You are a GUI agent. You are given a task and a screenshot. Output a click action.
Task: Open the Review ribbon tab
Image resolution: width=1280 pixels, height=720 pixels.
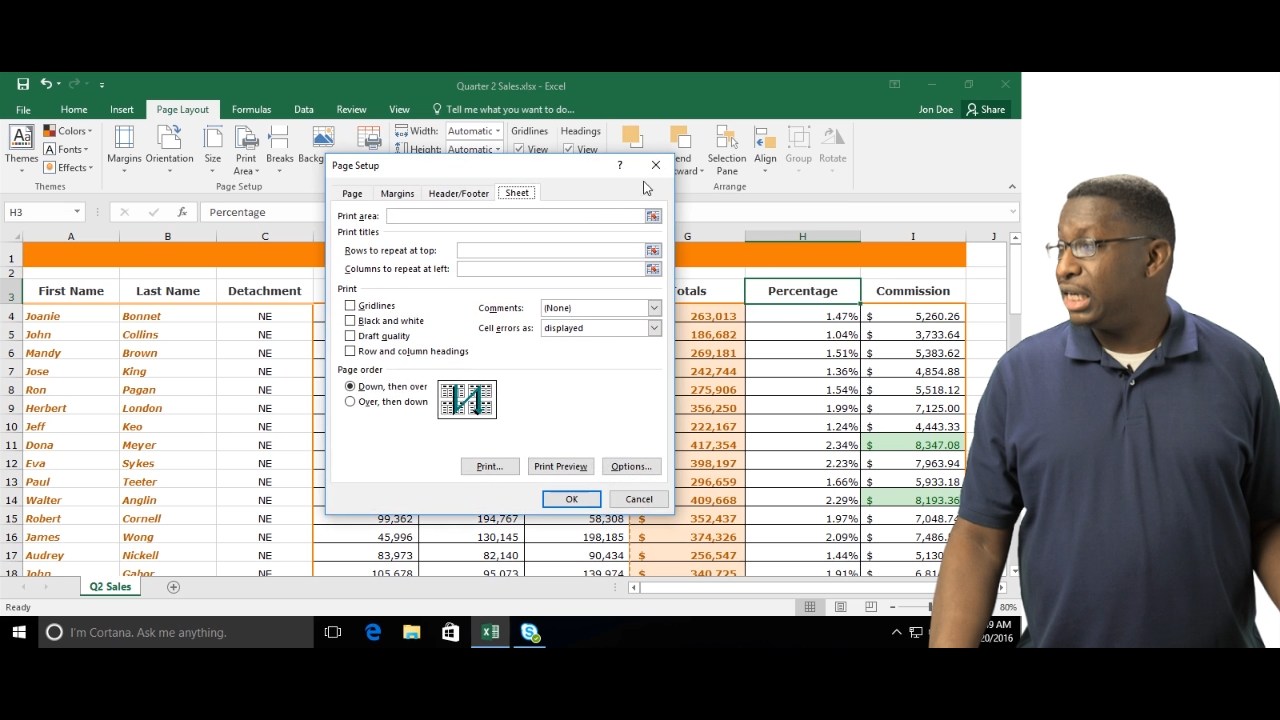pyautogui.click(x=351, y=110)
